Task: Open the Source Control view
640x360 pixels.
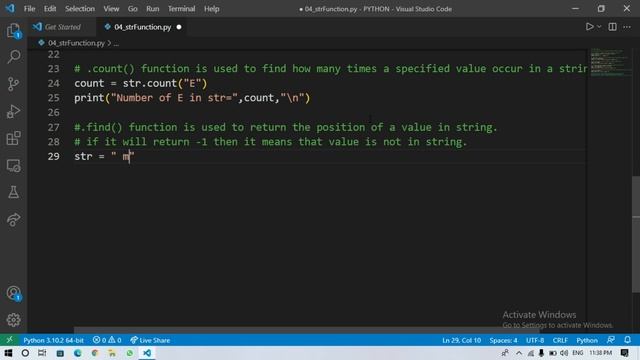Action: point(13,84)
